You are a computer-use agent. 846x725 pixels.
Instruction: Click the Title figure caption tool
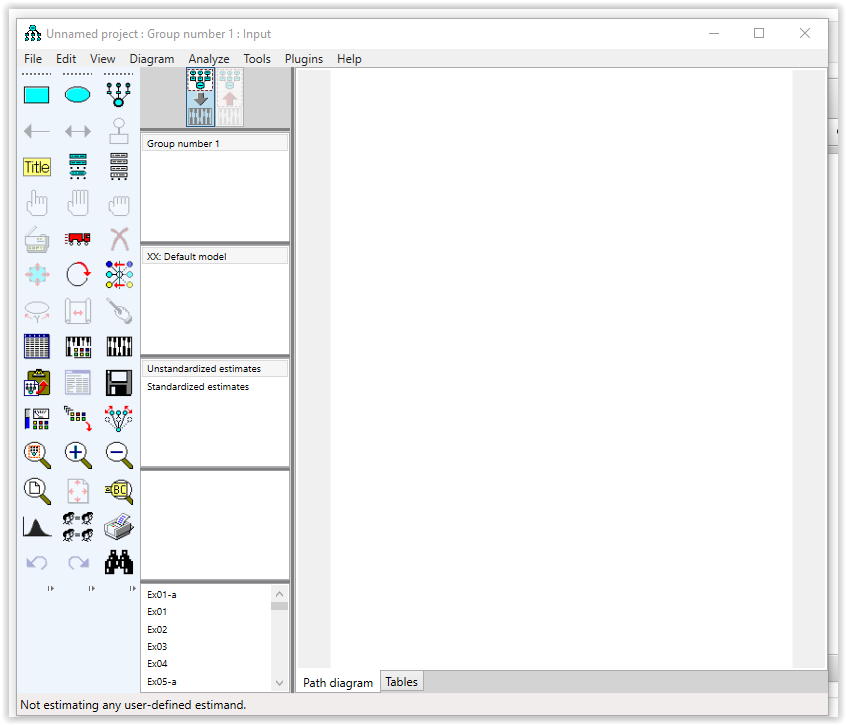pyautogui.click(x=37, y=167)
